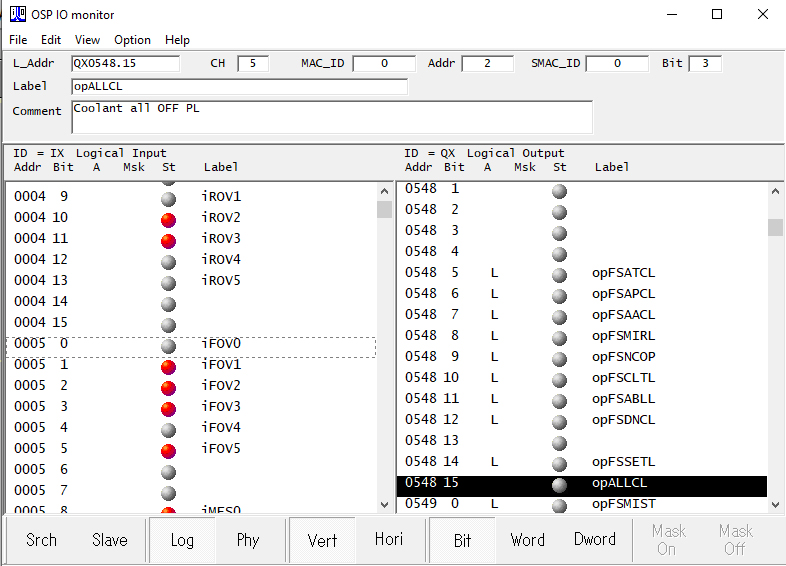The height and width of the screenshot is (566, 786).
Task: Toggle the Log addressing mode button
Action: pos(182,540)
